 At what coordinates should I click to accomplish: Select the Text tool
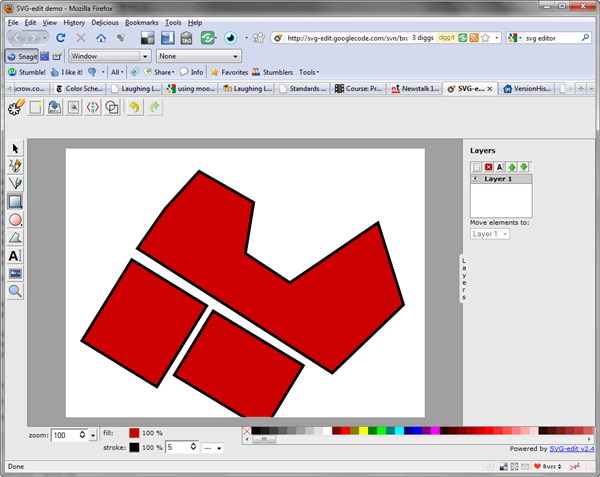point(15,256)
